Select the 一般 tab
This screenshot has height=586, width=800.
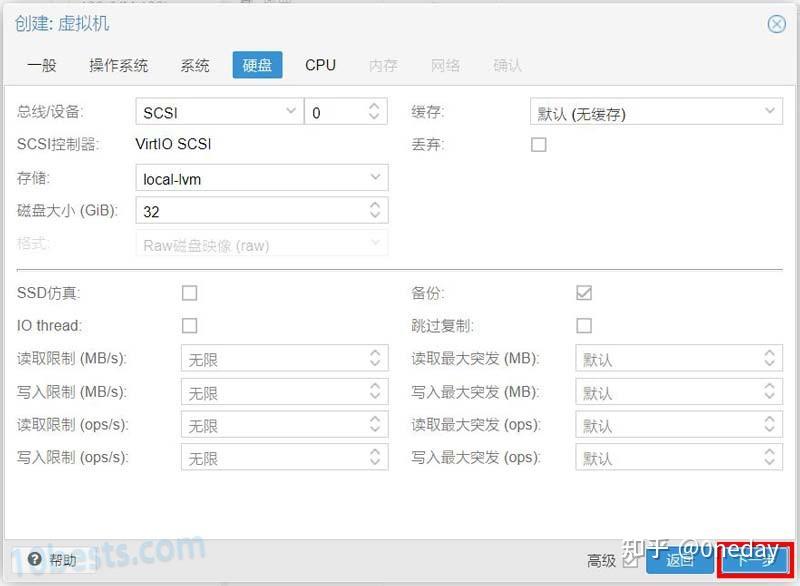[44, 65]
